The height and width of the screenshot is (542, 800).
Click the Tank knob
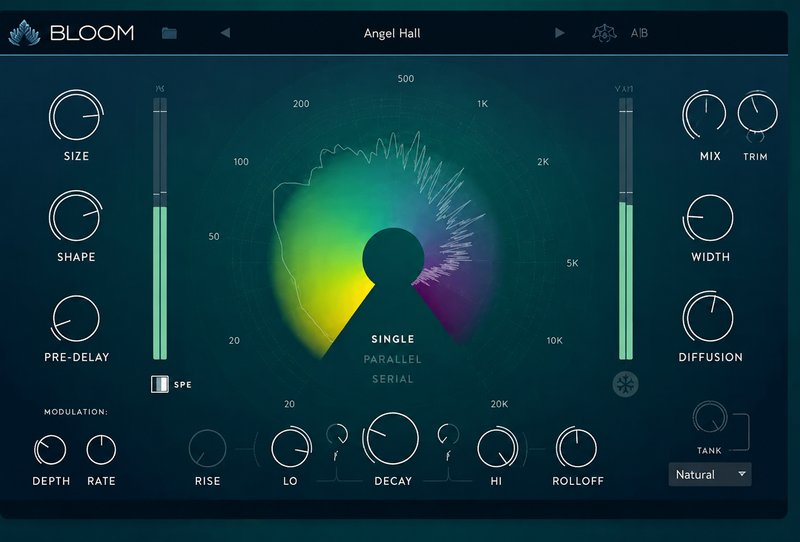pos(710,417)
